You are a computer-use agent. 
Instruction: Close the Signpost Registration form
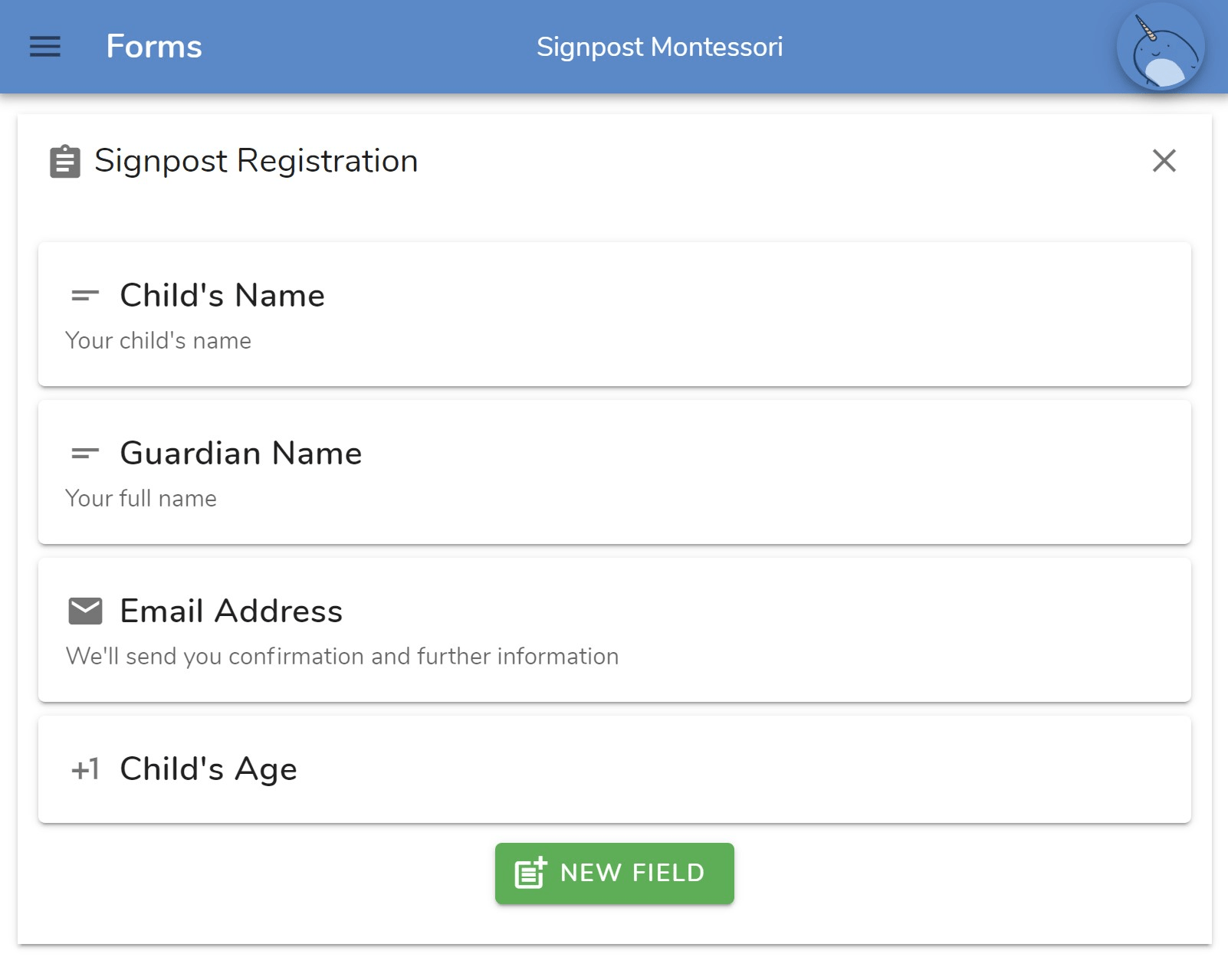[1164, 161]
